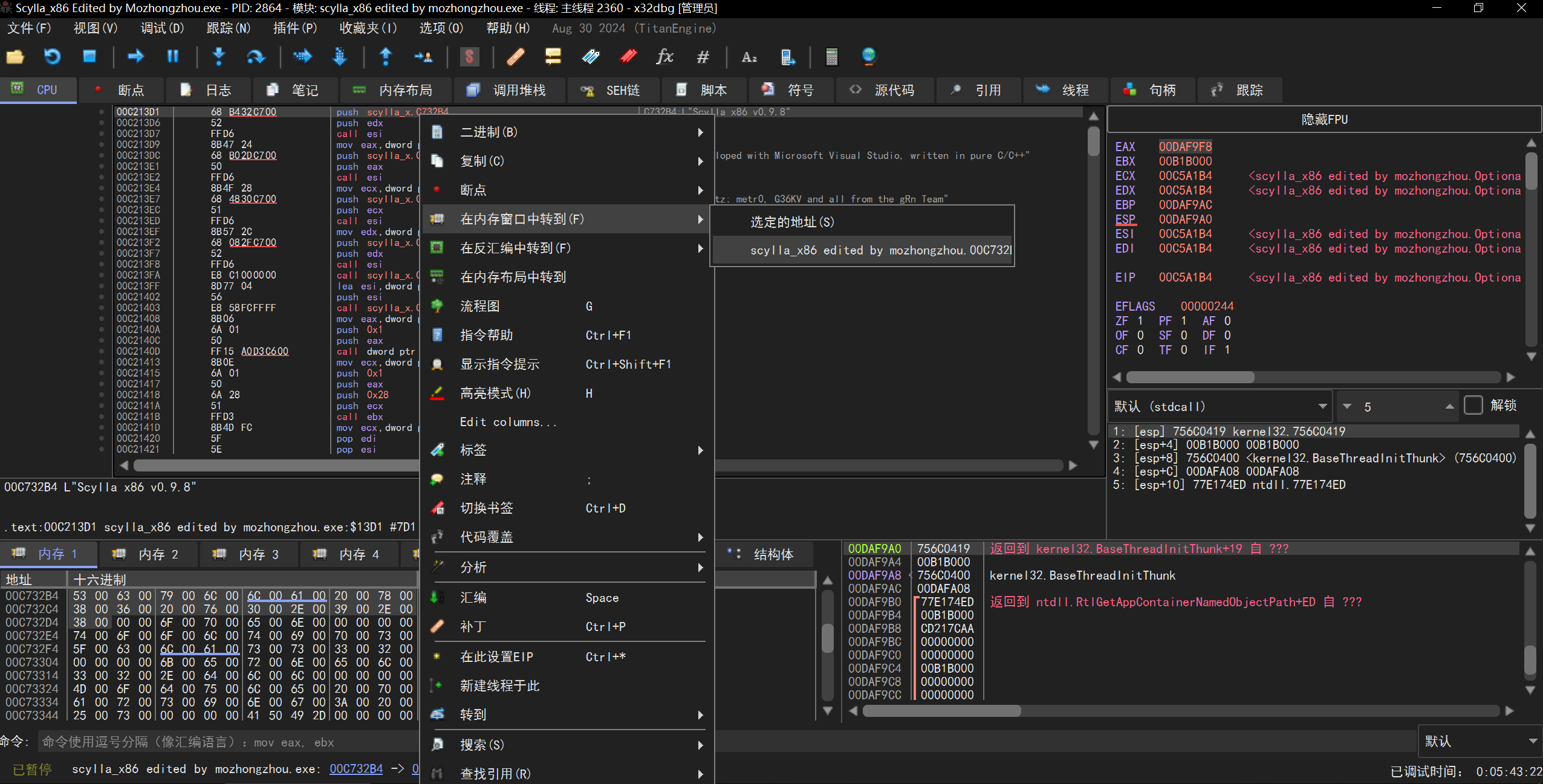Screen dimensions: 1543x784
Task: Switch to the 内存 2 dump tab
Action: tap(148, 554)
